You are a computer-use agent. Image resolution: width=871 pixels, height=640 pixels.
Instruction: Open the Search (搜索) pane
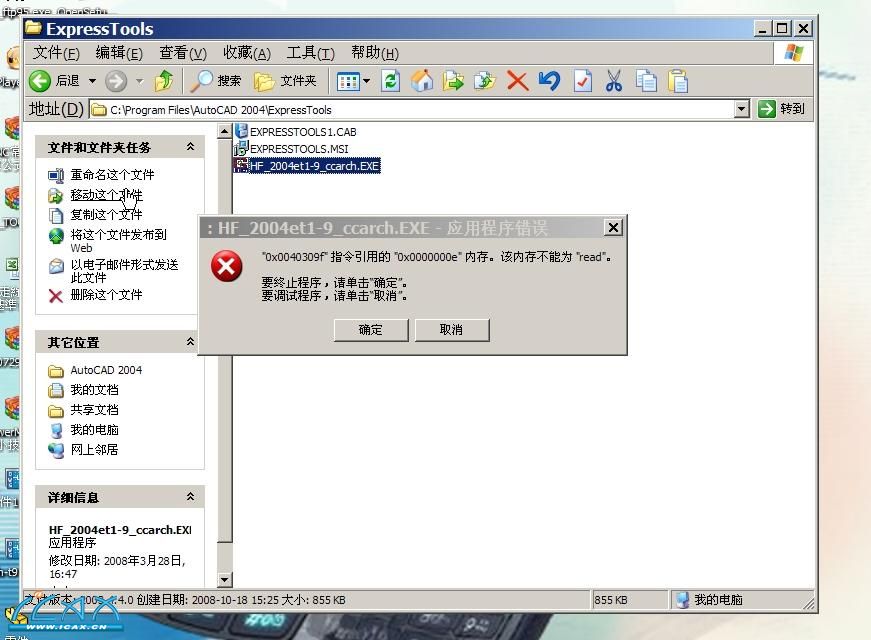point(216,81)
